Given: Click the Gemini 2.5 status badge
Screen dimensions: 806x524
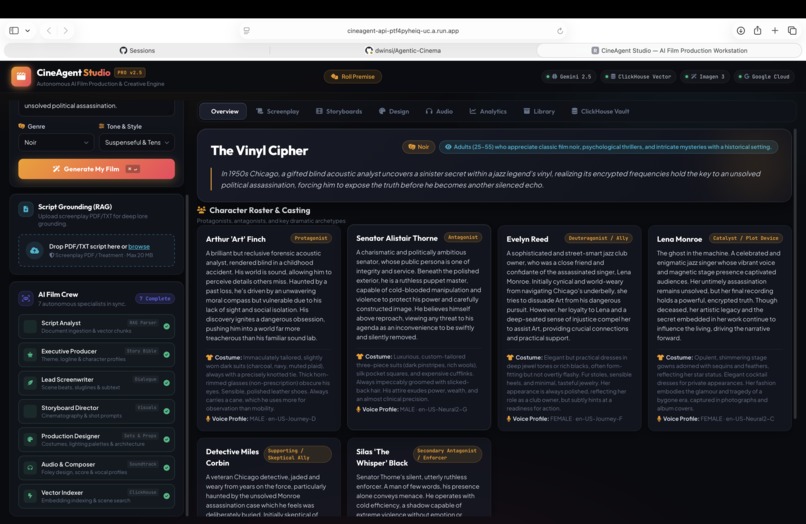Looking at the screenshot, I should [569, 77].
